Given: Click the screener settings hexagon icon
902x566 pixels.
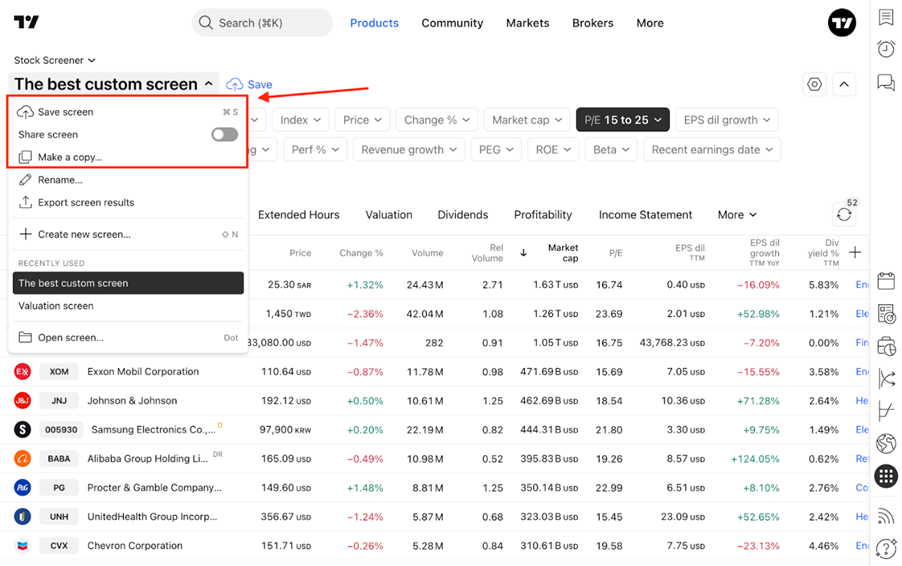Looking at the screenshot, I should pos(815,85).
